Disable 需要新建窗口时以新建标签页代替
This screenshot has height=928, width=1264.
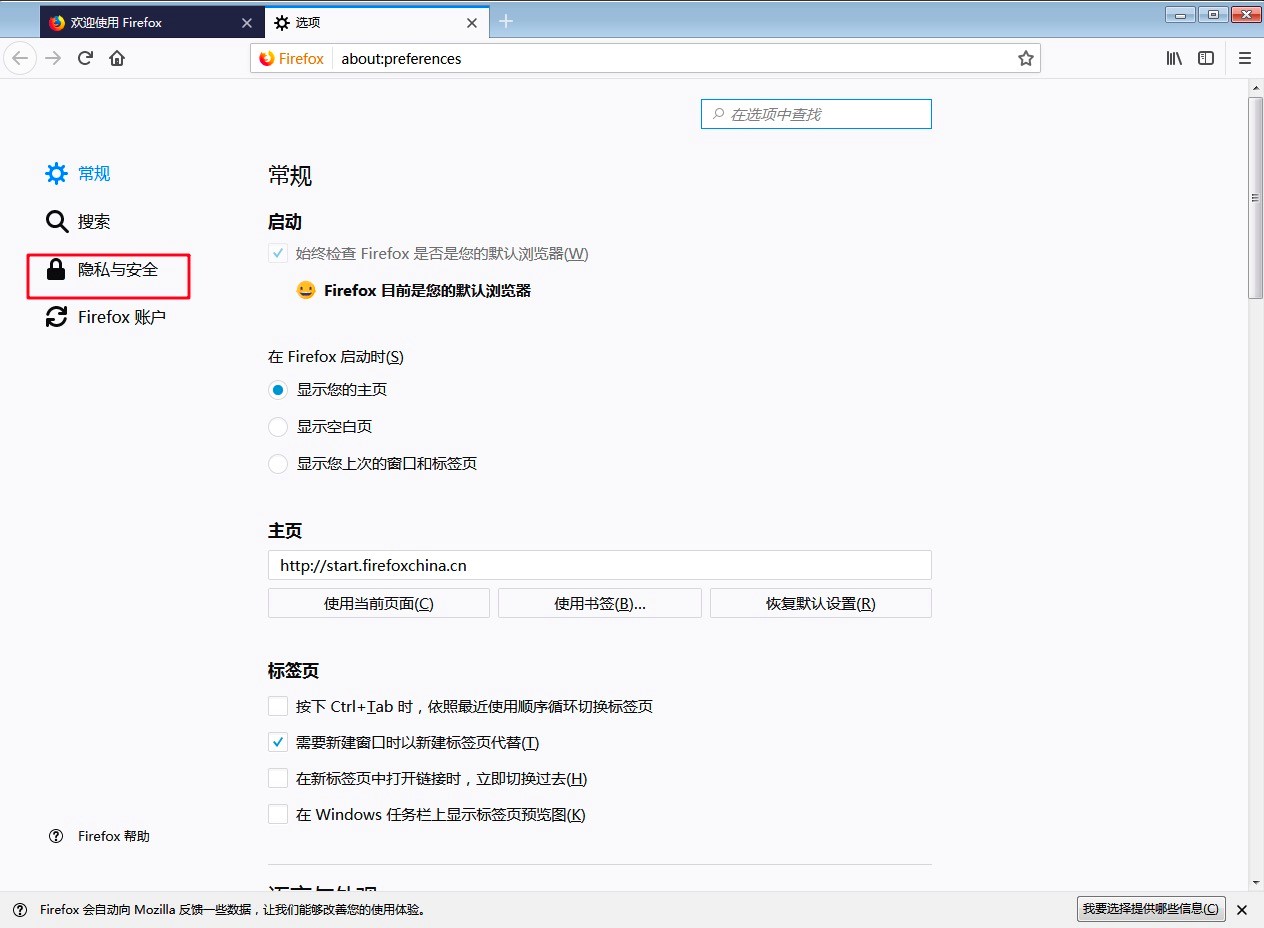click(277, 742)
